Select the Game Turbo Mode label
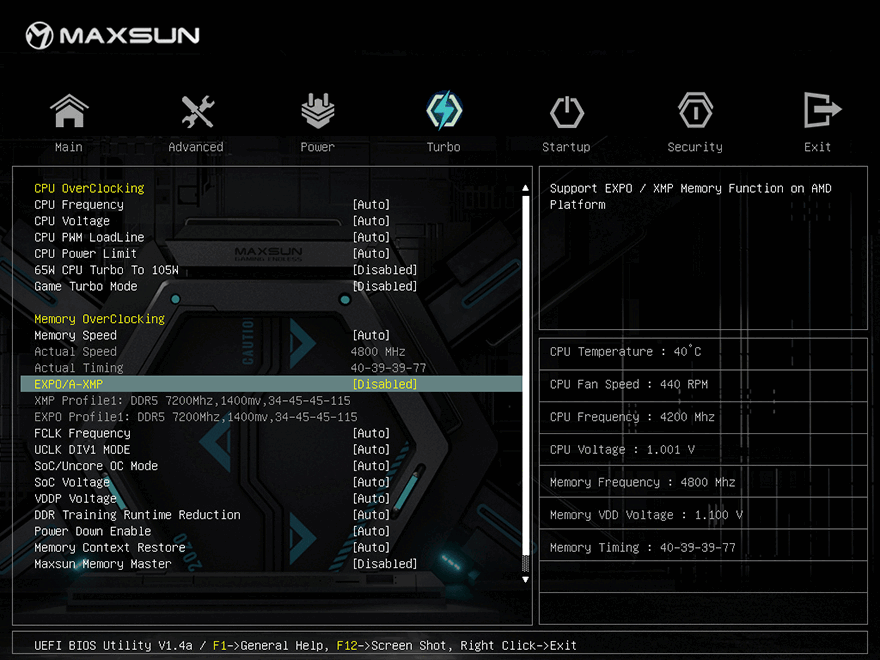This screenshot has width=880, height=660. tap(86, 286)
